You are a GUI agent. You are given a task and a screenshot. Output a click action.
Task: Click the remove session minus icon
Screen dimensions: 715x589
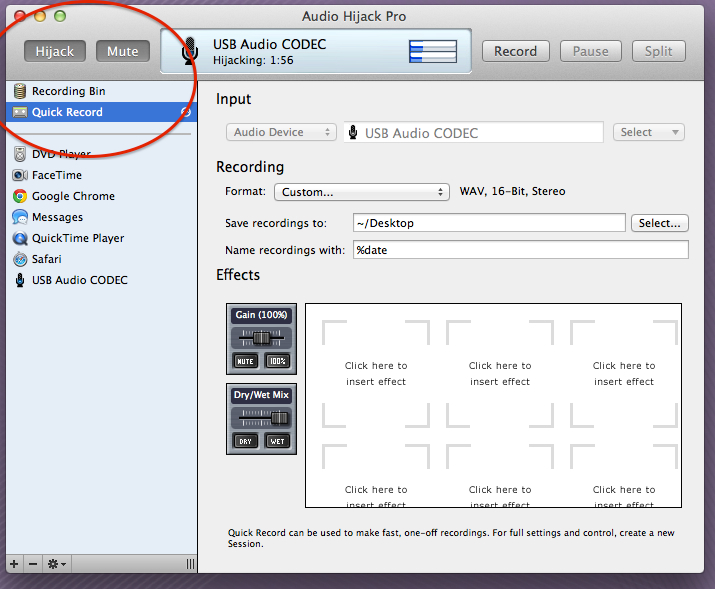coord(33,564)
